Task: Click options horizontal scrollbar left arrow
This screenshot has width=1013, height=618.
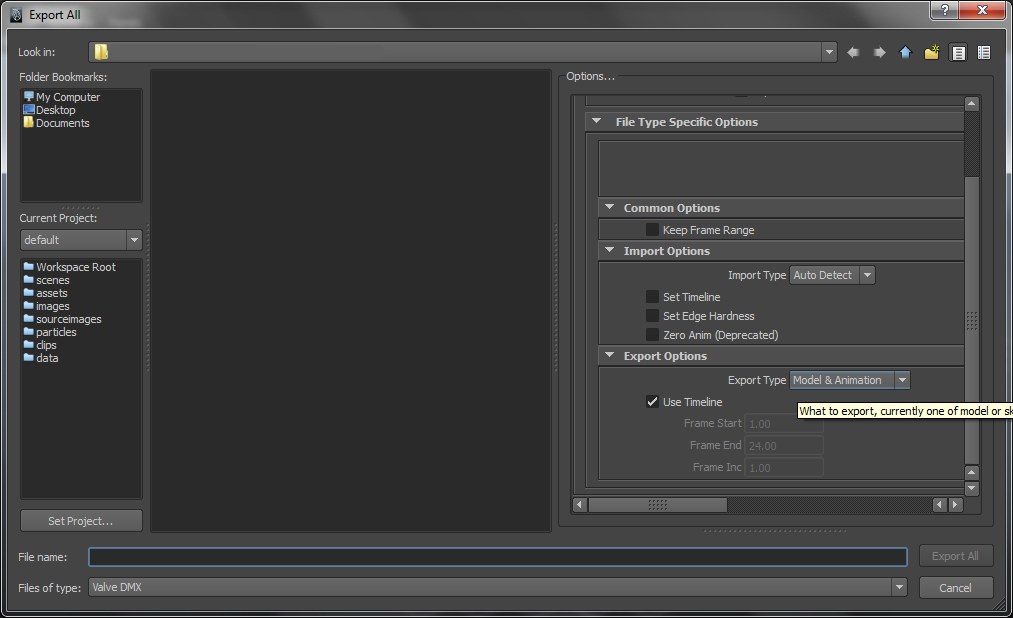Action: coord(580,504)
